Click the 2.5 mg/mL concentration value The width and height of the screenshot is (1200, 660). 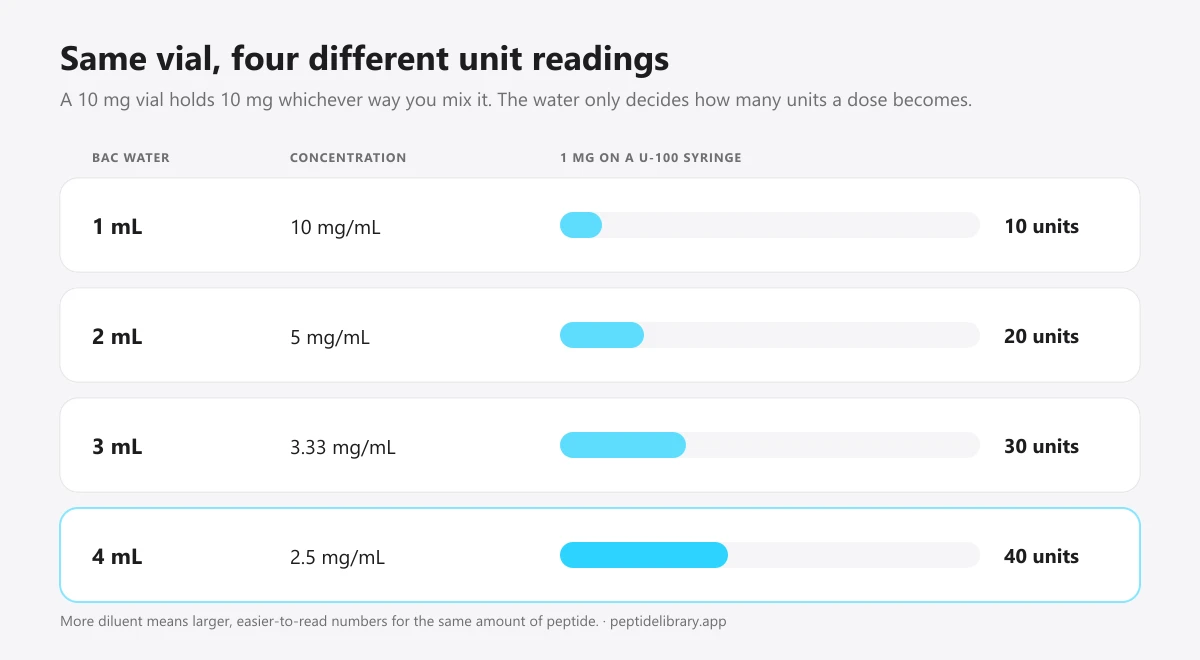(337, 557)
